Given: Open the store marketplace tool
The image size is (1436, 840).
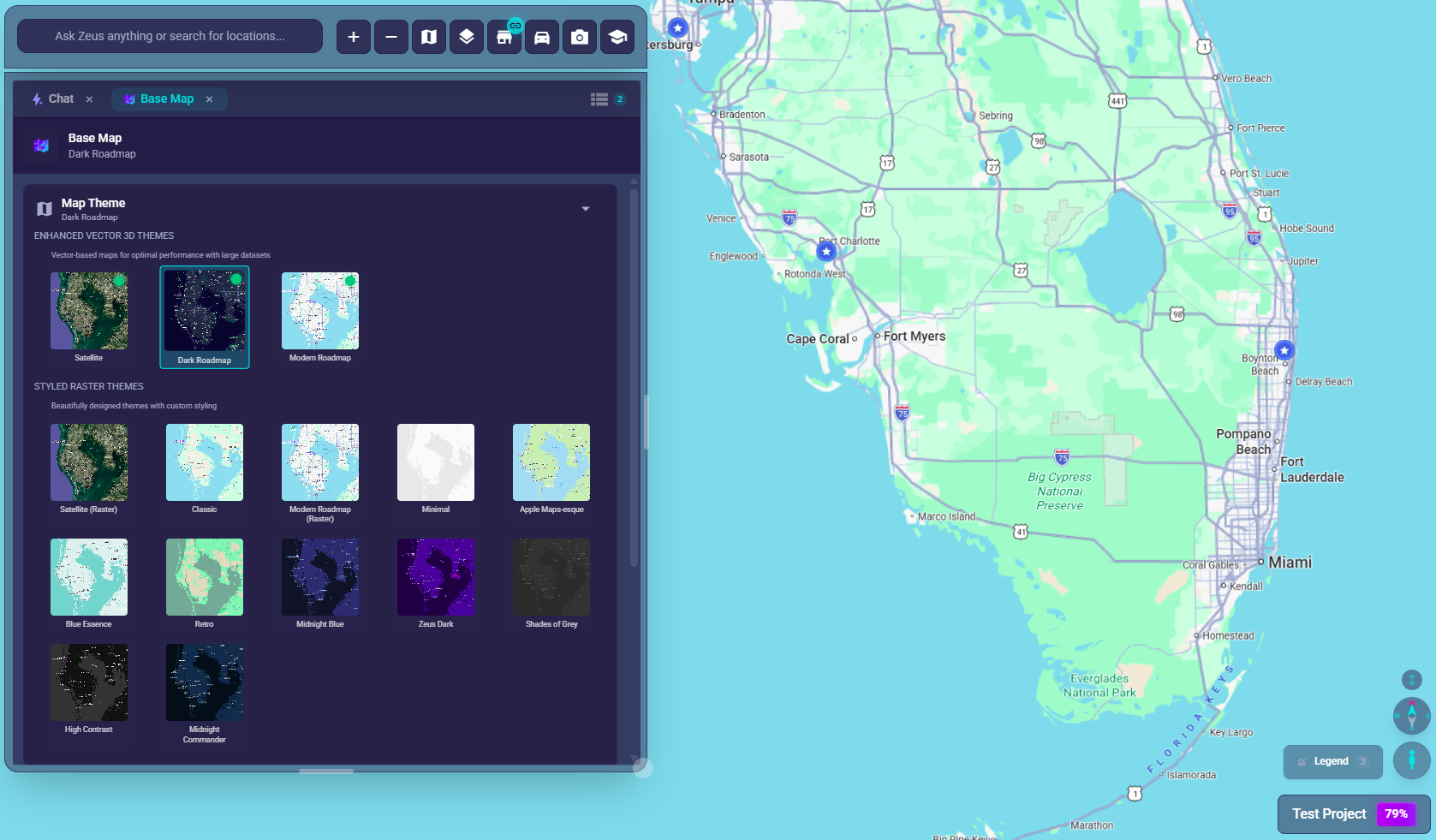Looking at the screenshot, I should pyautogui.click(x=504, y=37).
